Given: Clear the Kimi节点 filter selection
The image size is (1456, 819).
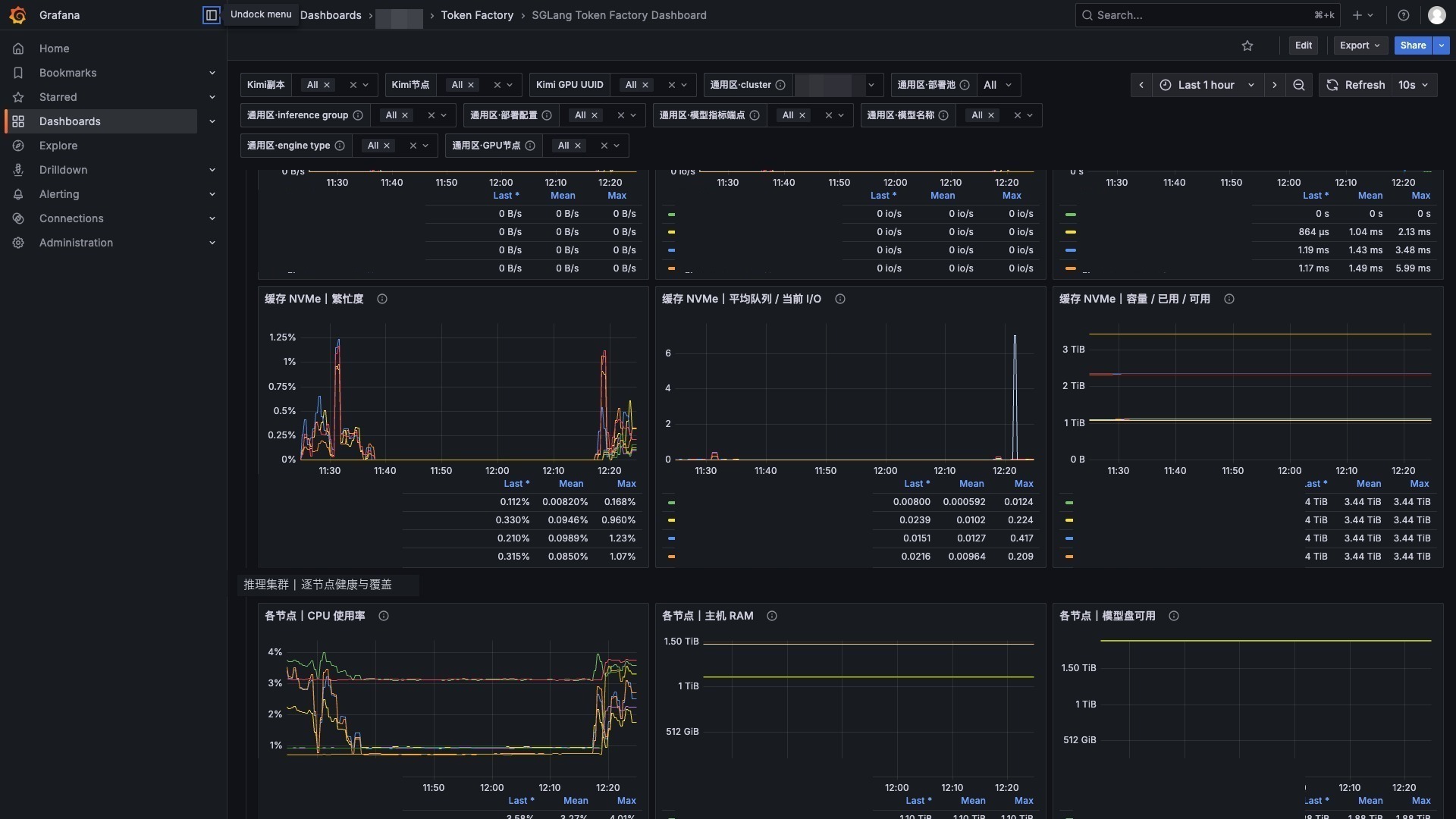Looking at the screenshot, I should pos(497,85).
